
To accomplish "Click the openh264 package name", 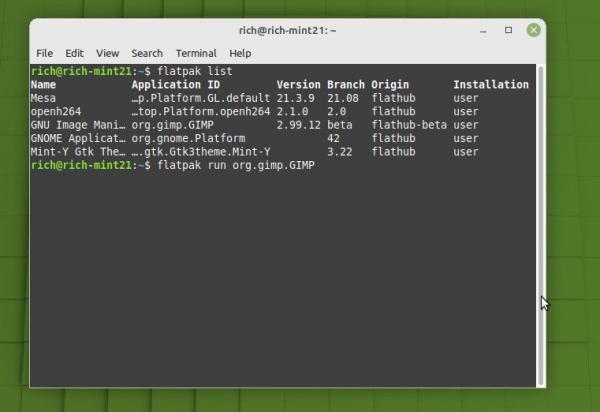I will [x=56, y=112].
